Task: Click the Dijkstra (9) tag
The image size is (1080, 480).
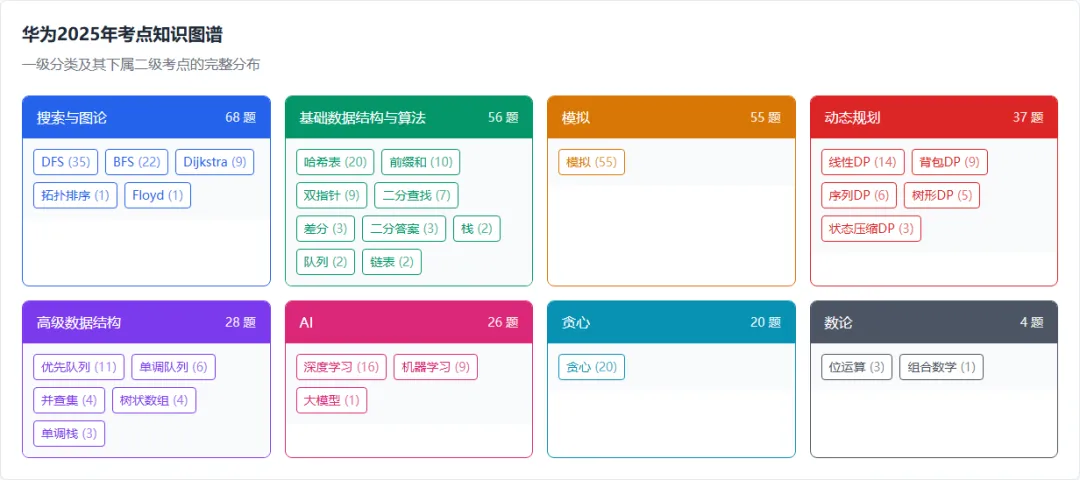Action: (x=215, y=162)
